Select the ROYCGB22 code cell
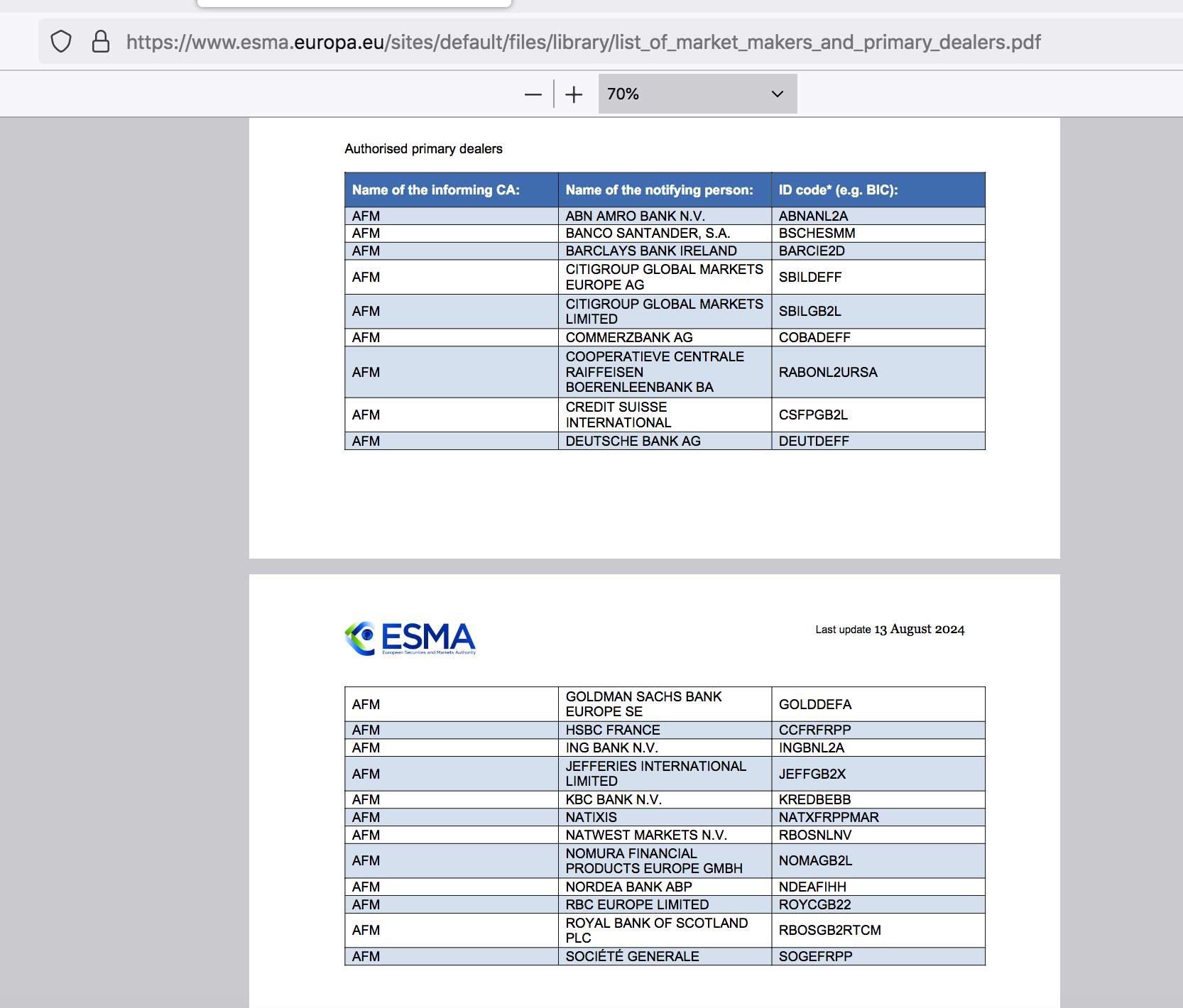 878,904
